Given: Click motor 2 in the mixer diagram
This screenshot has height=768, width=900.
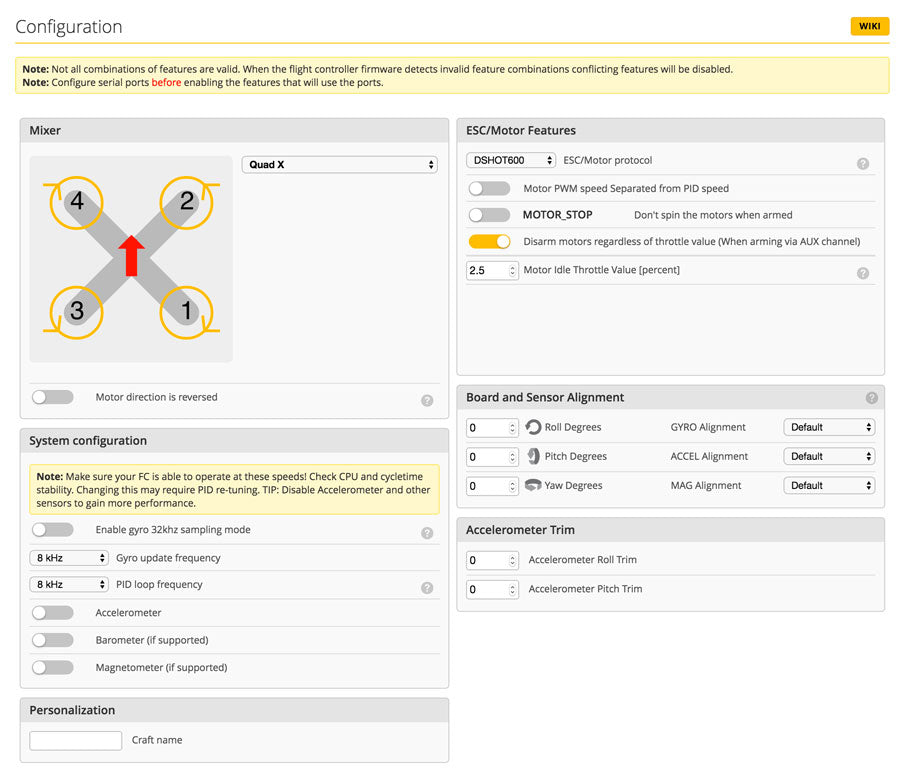Looking at the screenshot, I should click(x=187, y=202).
